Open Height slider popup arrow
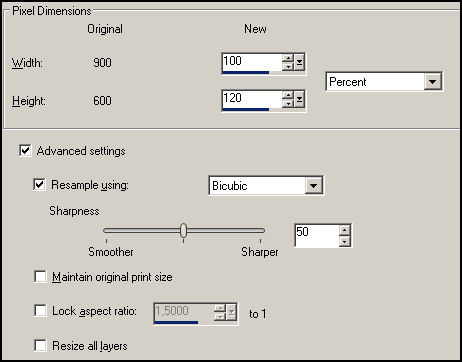The image size is (462, 362). tap(299, 99)
